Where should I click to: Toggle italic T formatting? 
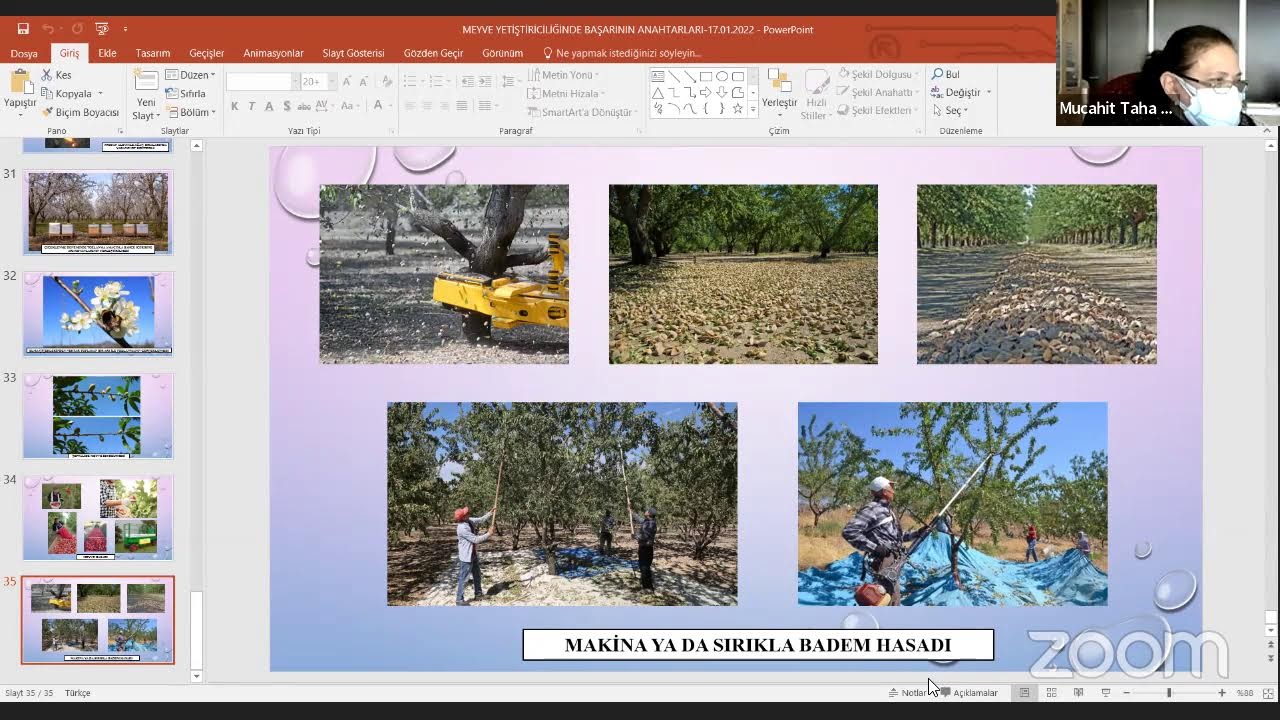(x=252, y=106)
